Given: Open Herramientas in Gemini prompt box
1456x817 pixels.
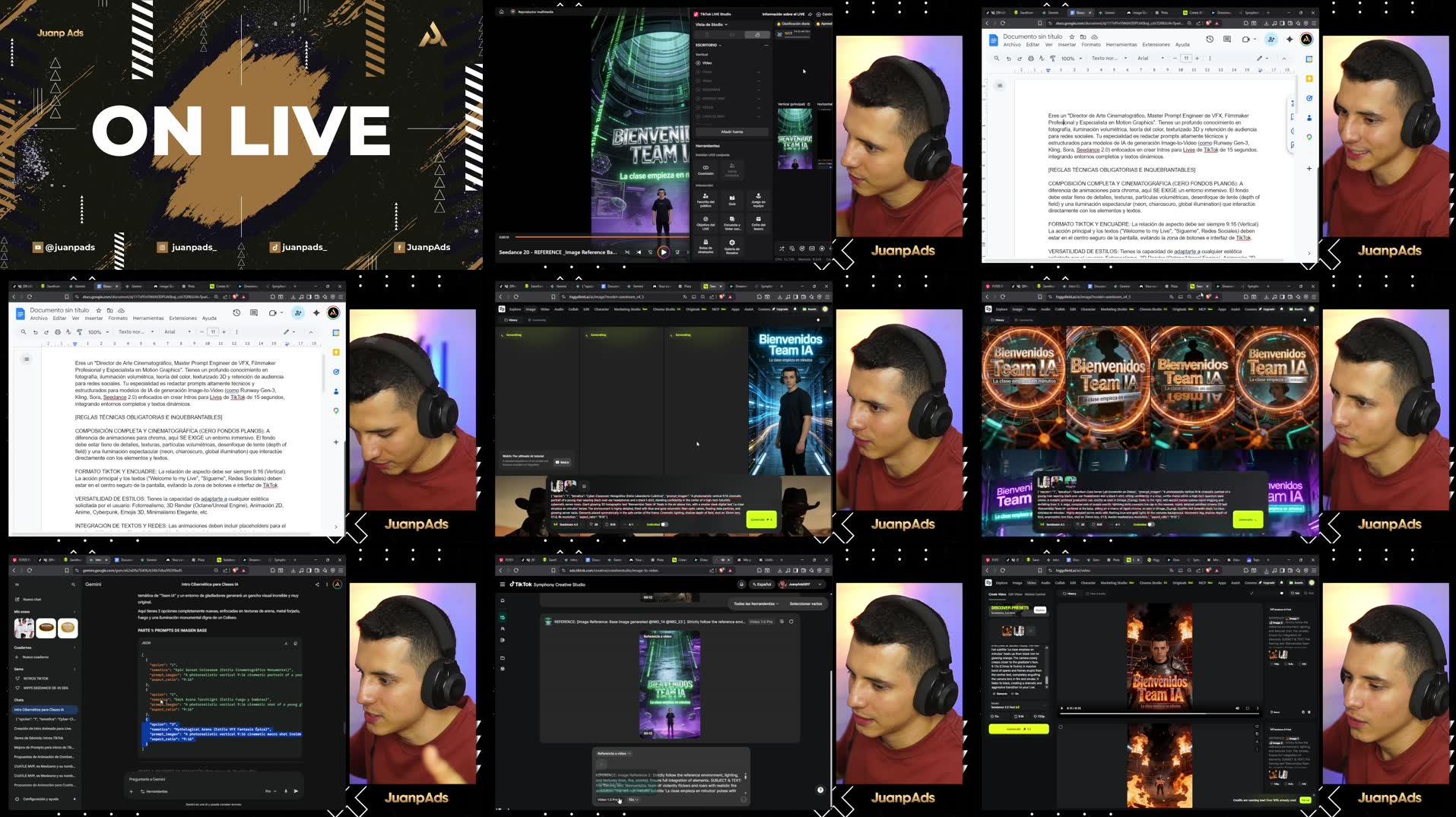Looking at the screenshot, I should click(154, 791).
